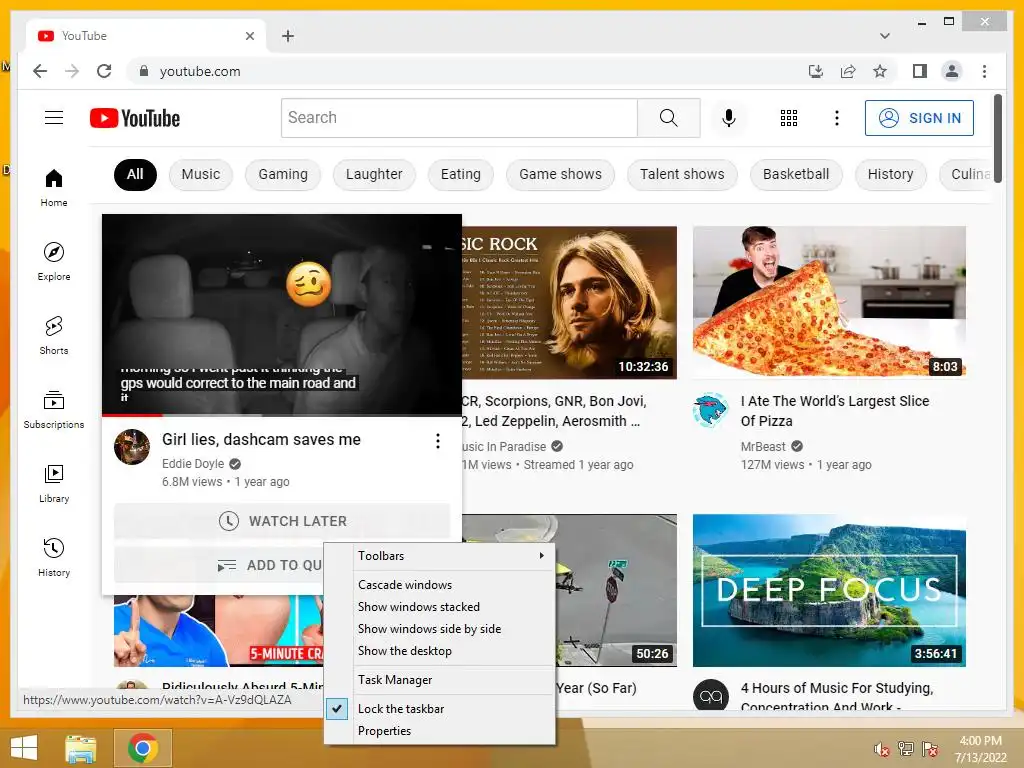Select the Gaming filter chip
Viewport: 1024px width, 768px height.
[x=283, y=174]
